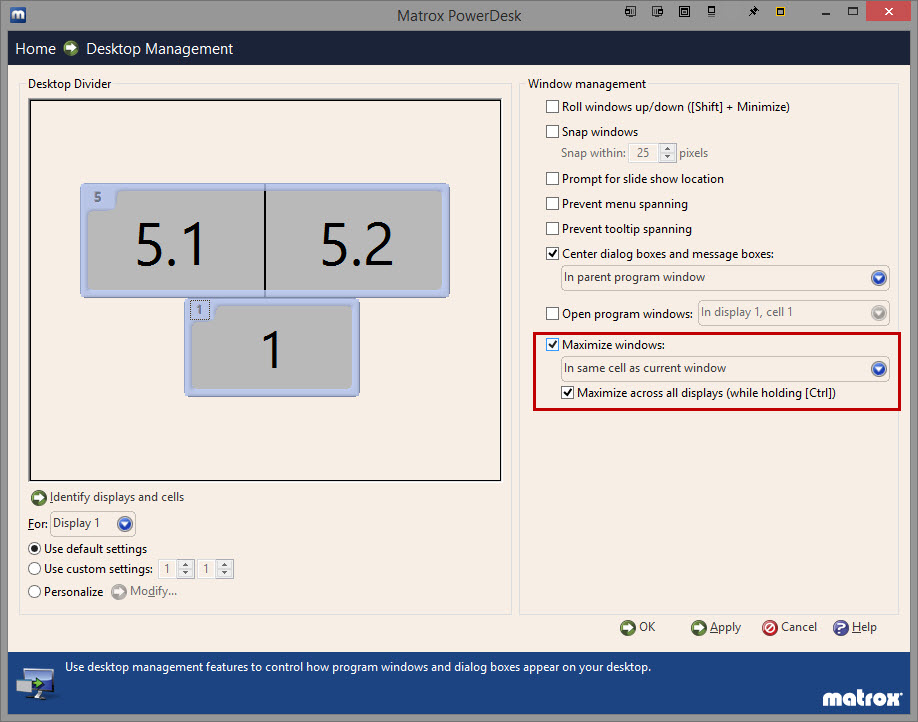Open the 'In parent program window' dropdown
Viewport: 918px width, 722px height.
pos(878,278)
